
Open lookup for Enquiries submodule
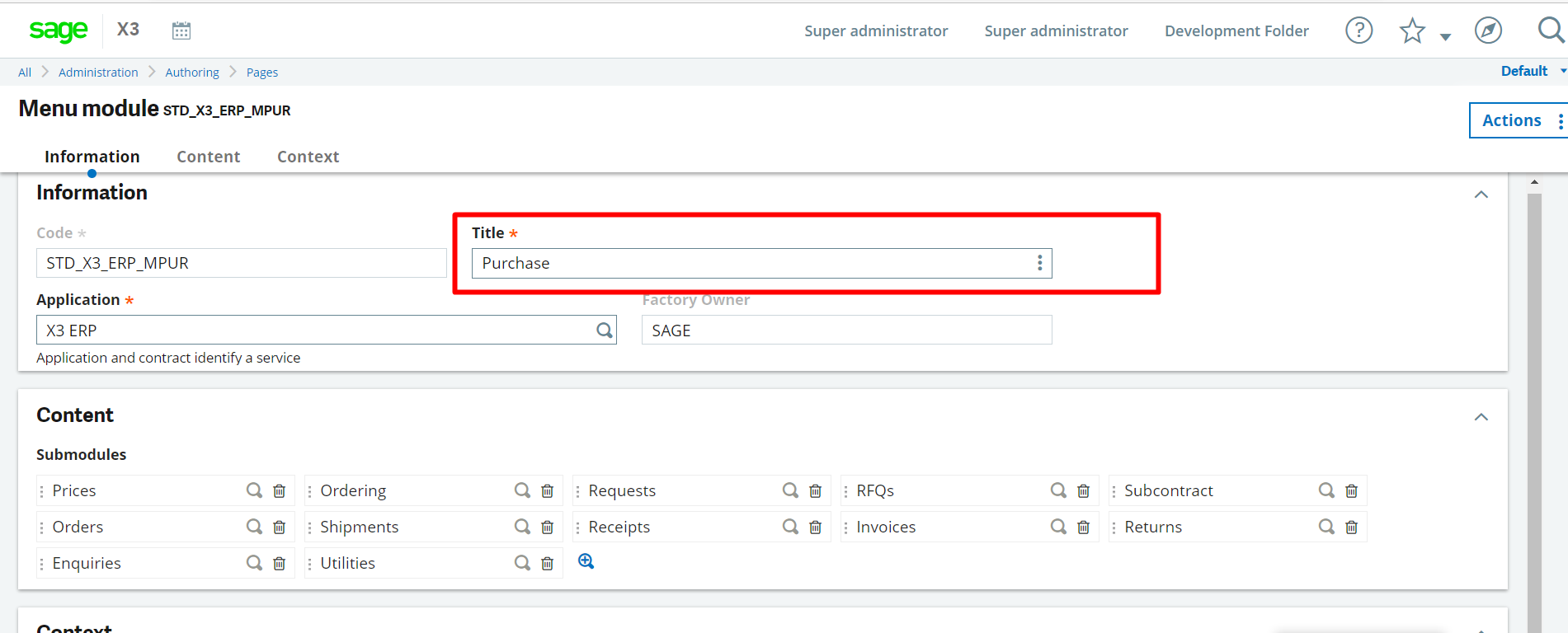[254, 563]
